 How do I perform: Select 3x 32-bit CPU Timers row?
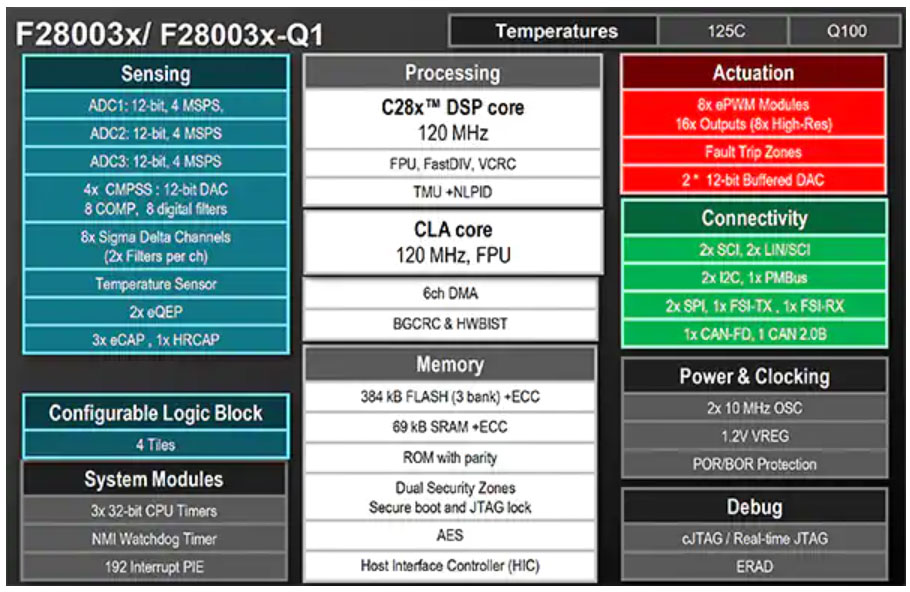tap(154, 511)
